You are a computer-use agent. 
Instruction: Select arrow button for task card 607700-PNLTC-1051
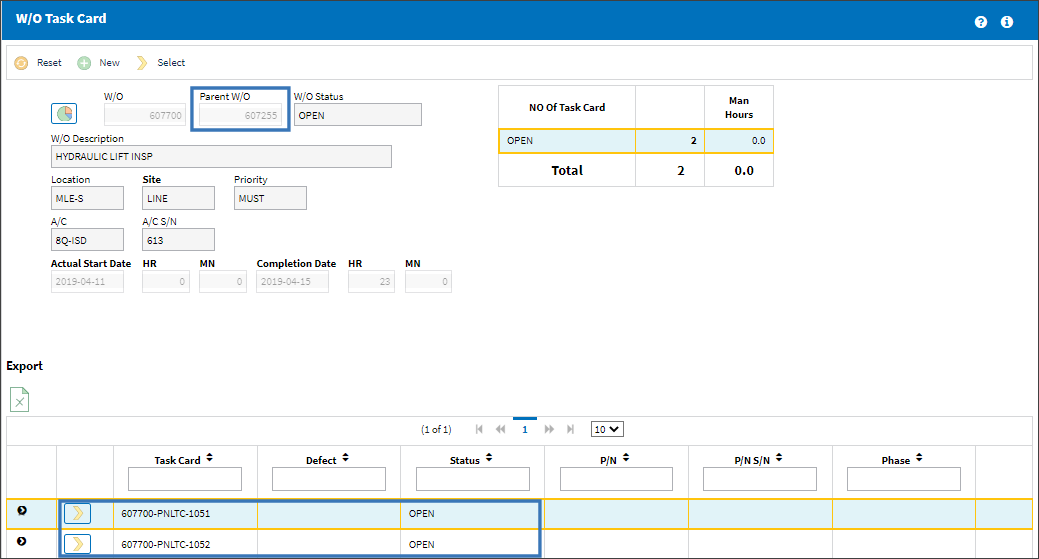click(x=78, y=513)
